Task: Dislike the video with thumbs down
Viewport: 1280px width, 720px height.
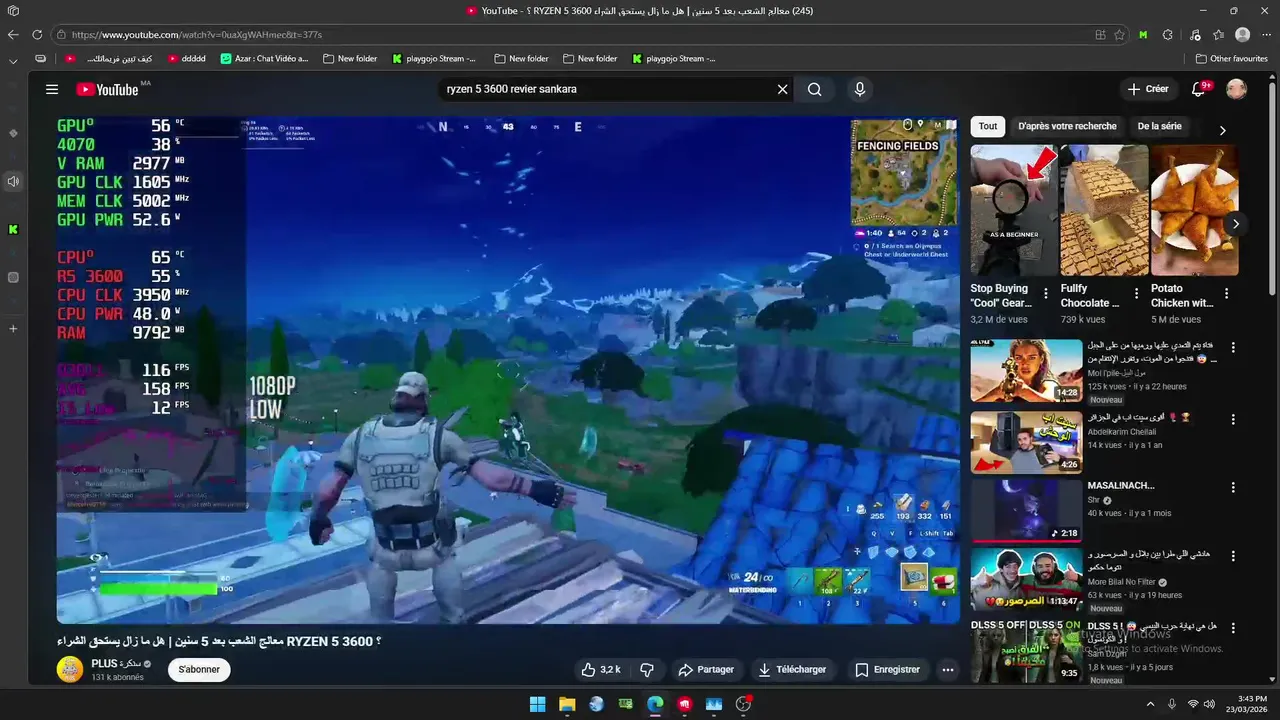Action: 647,669
